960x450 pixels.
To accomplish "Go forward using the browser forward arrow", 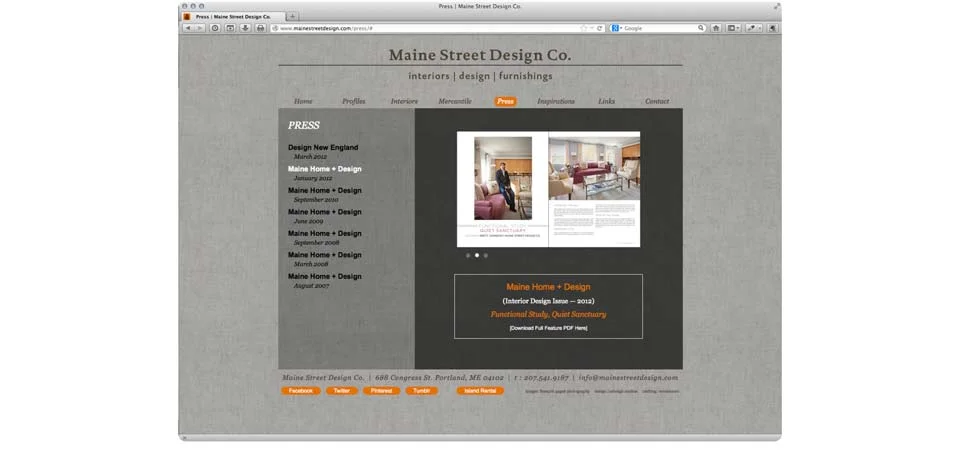I will (200, 28).
